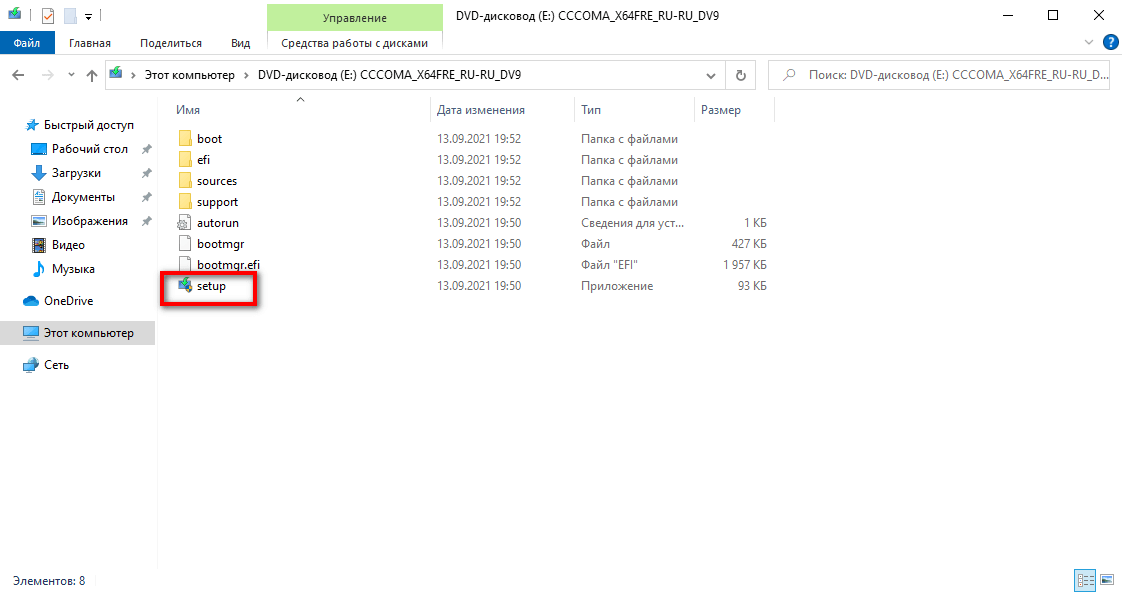Expand the ribbon with the chevron arrow
The image size is (1123, 593).
(x=1089, y=42)
